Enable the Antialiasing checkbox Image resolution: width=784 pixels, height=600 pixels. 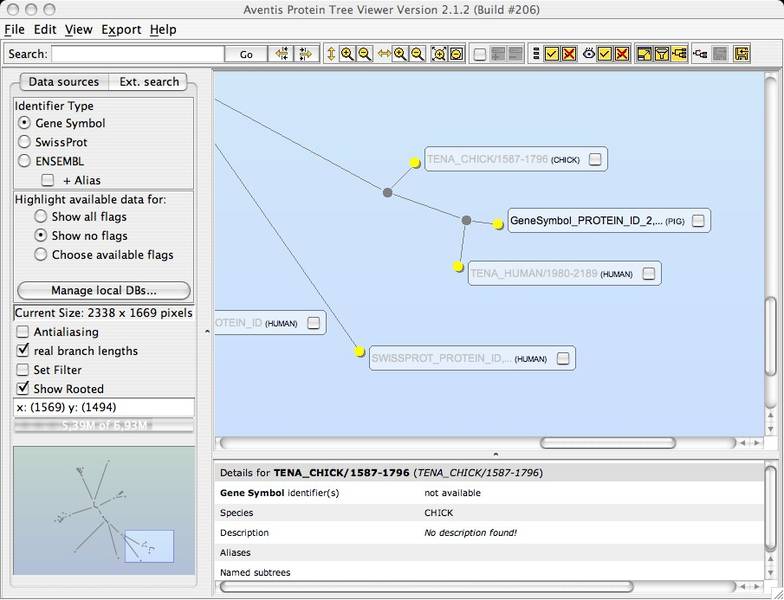pos(22,332)
